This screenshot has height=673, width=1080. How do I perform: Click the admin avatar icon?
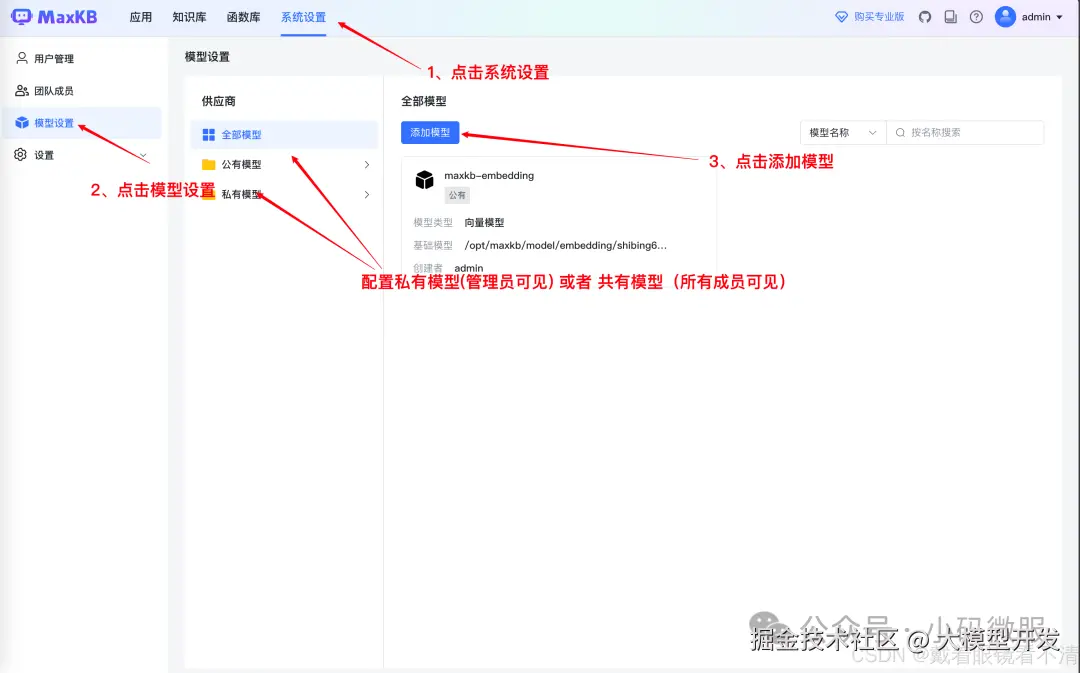[1006, 17]
